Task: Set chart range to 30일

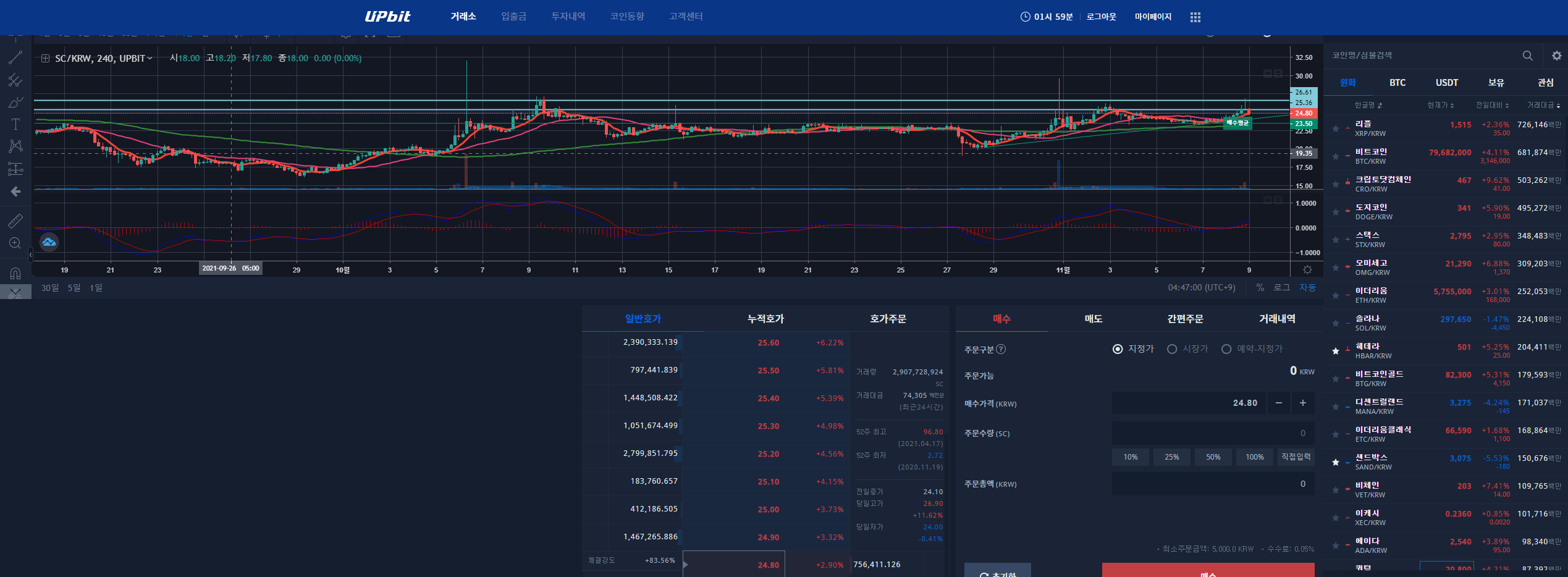Action: point(50,288)
